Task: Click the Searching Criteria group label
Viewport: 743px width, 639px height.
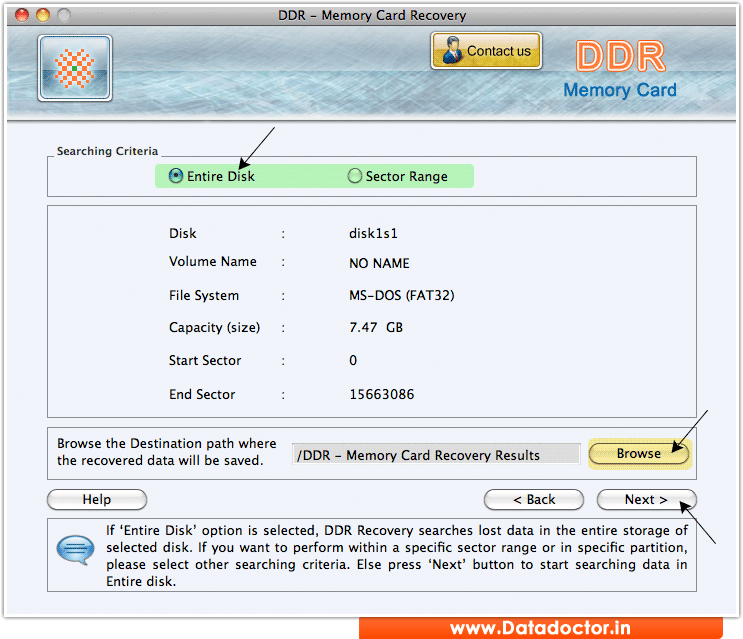Action: [107, 151]
